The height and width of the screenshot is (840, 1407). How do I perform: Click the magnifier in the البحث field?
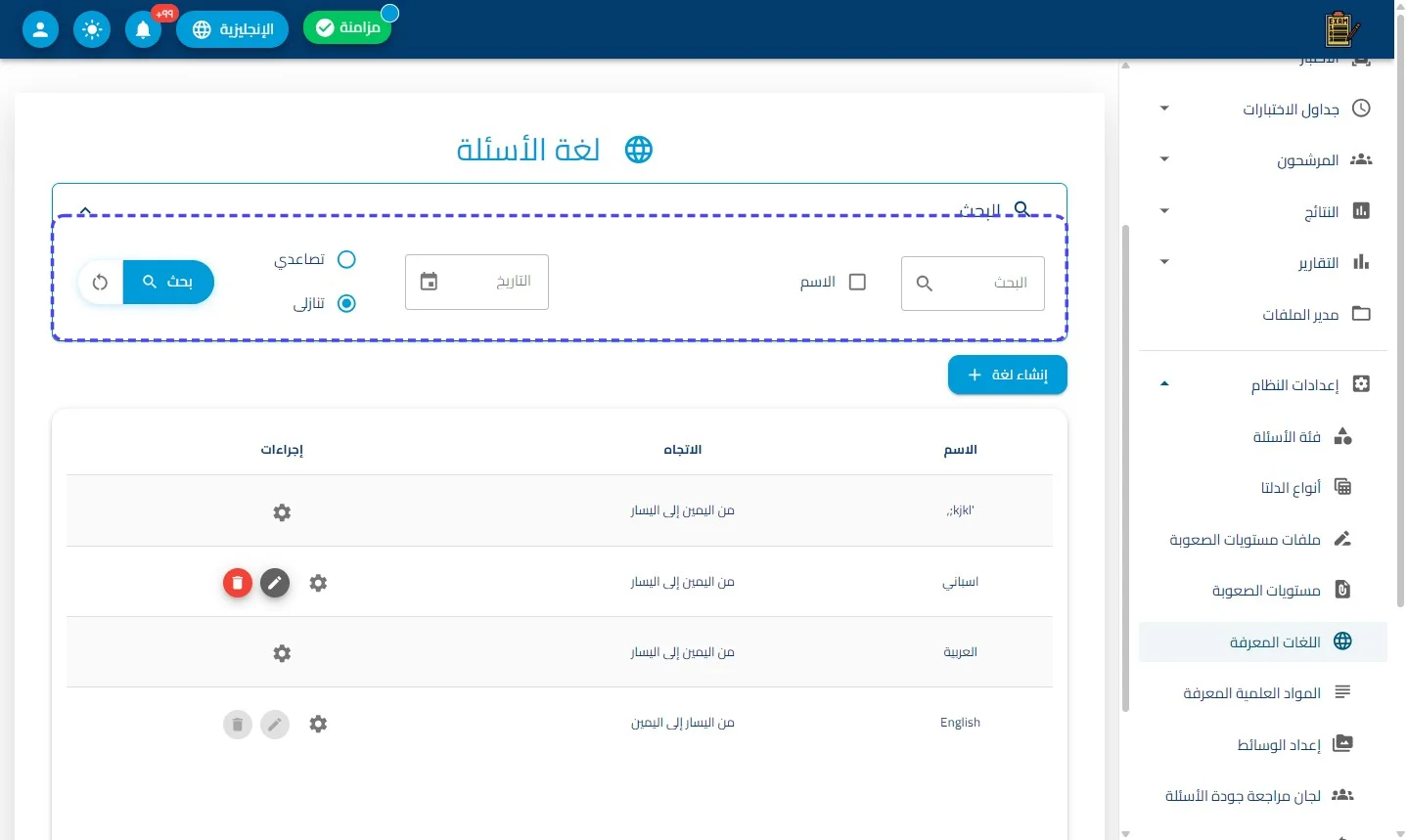click(924, 283)
